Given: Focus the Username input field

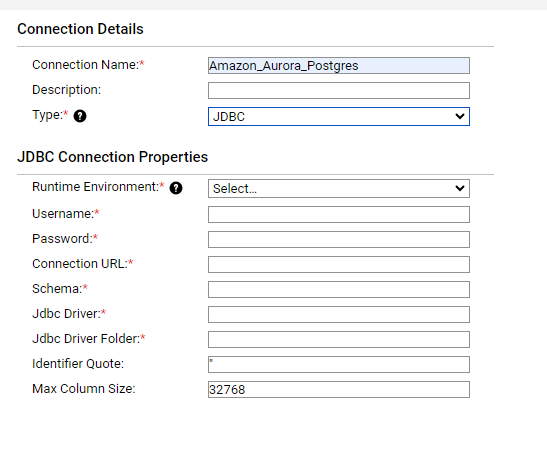Looking at the screenshot, I should (x=339, y=214).
